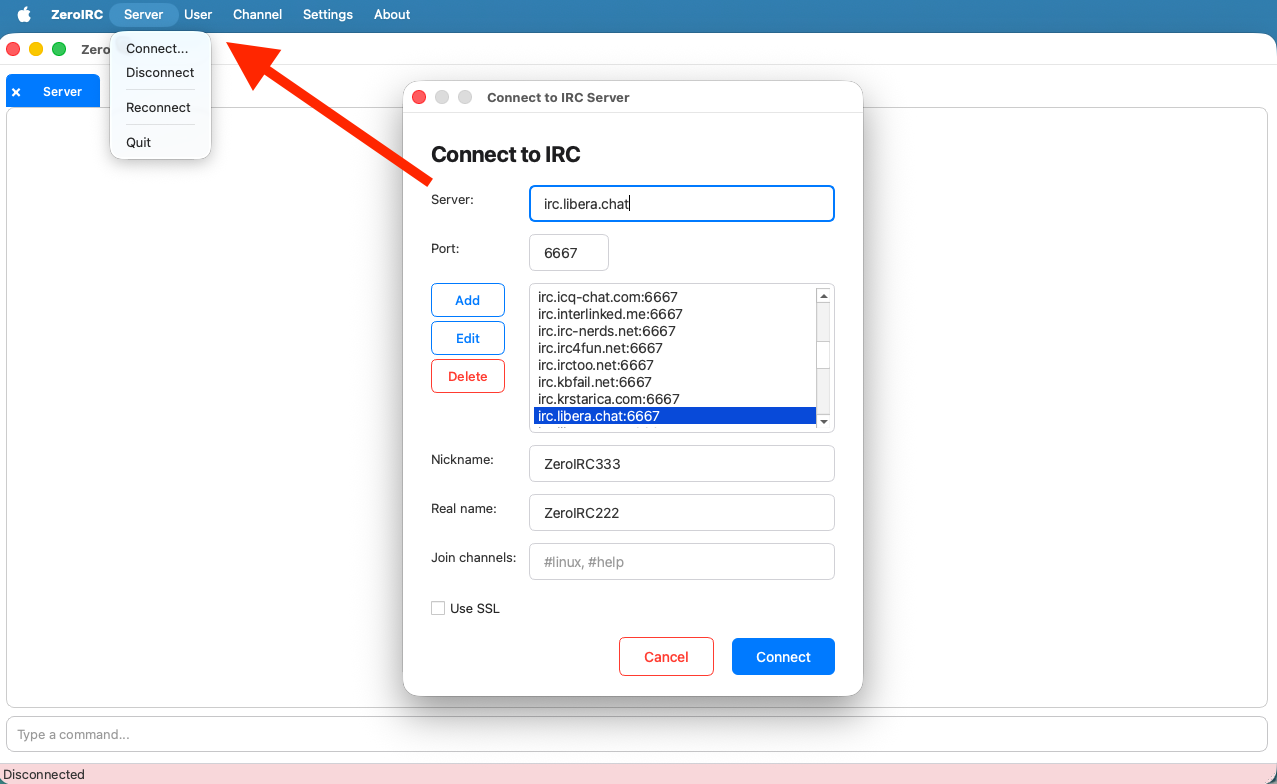The width and height of the screenshot is (1277, 784).
Task: Select the highlighted irc.libera.chat:6667 entry
Action: (675, 416)
